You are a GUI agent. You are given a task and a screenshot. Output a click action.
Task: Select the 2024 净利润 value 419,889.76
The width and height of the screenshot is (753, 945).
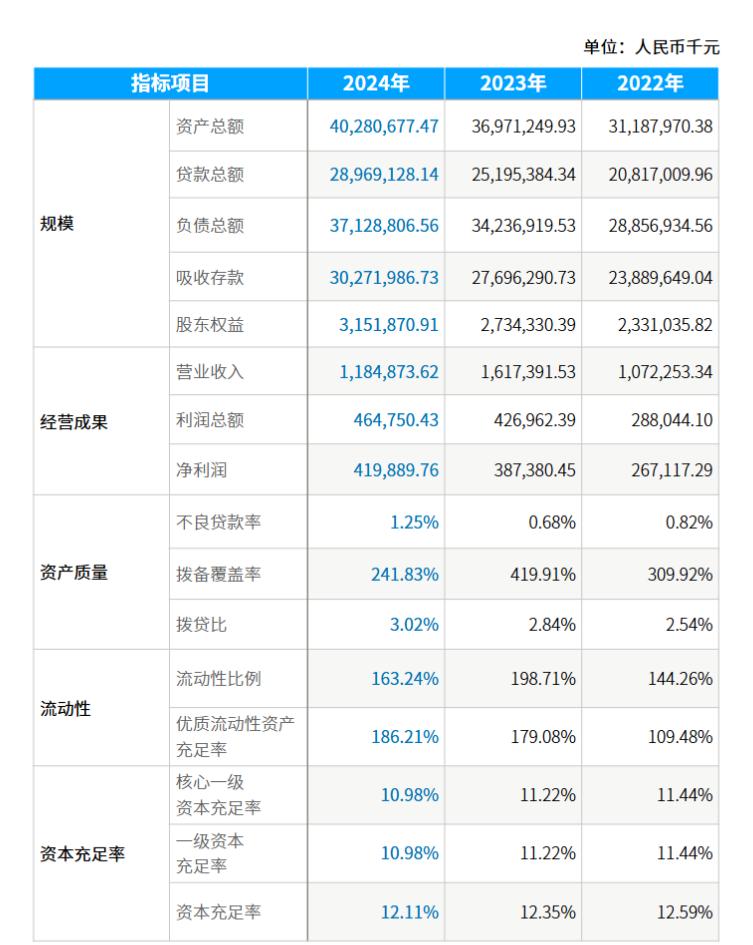click(x=396, y=469)
